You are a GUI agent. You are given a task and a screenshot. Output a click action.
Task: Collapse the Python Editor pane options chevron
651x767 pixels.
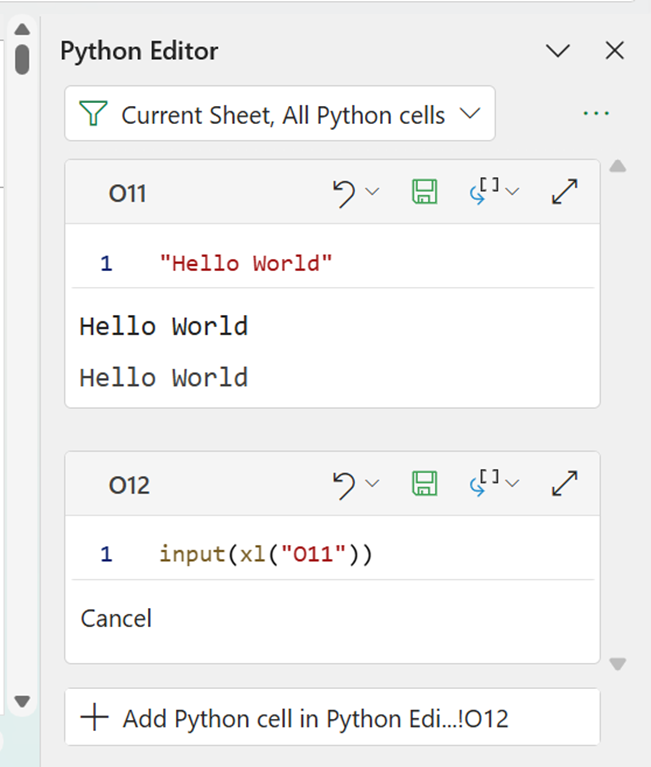557,51
